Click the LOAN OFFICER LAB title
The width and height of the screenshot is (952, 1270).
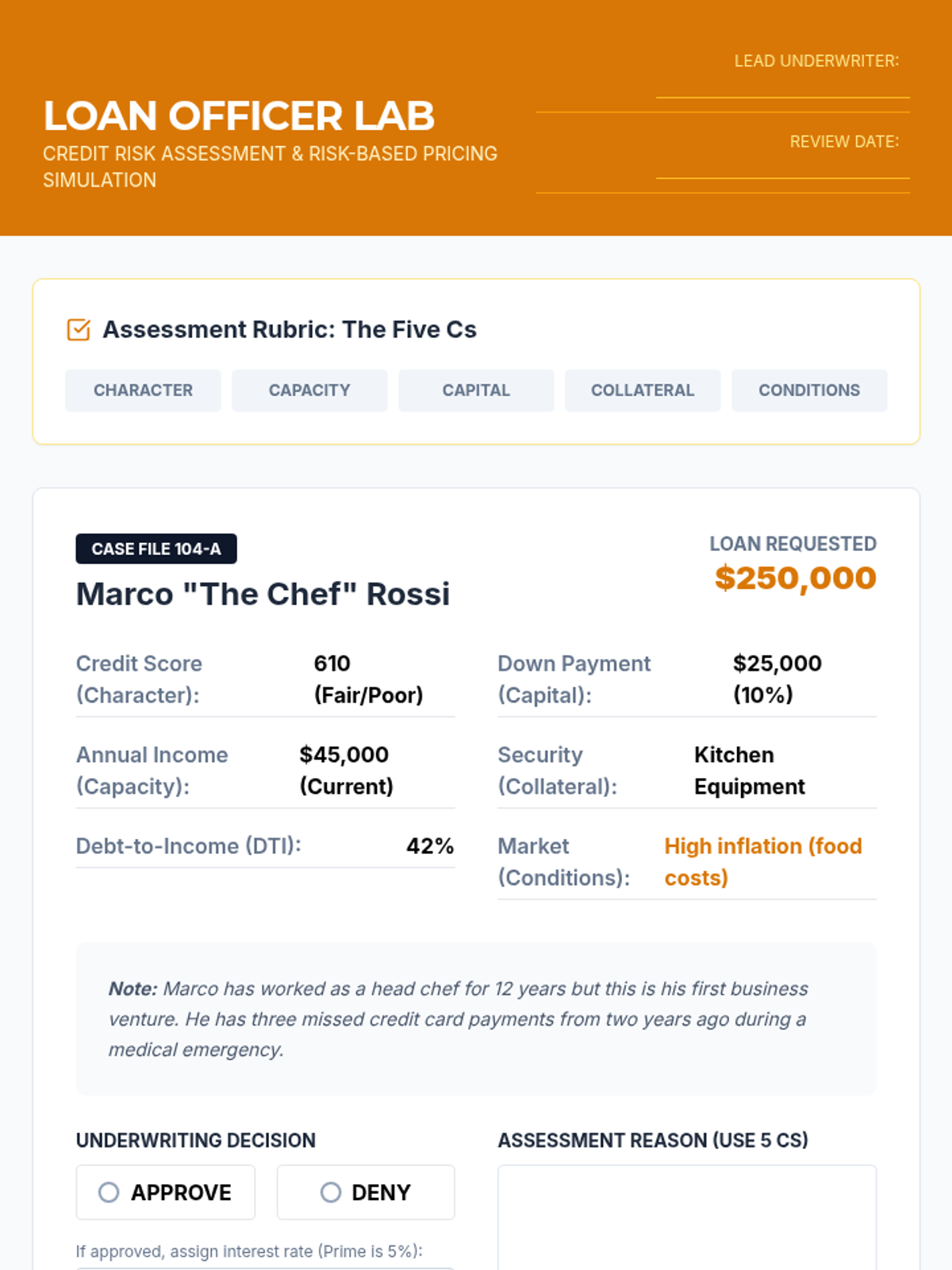pos(239,116)
